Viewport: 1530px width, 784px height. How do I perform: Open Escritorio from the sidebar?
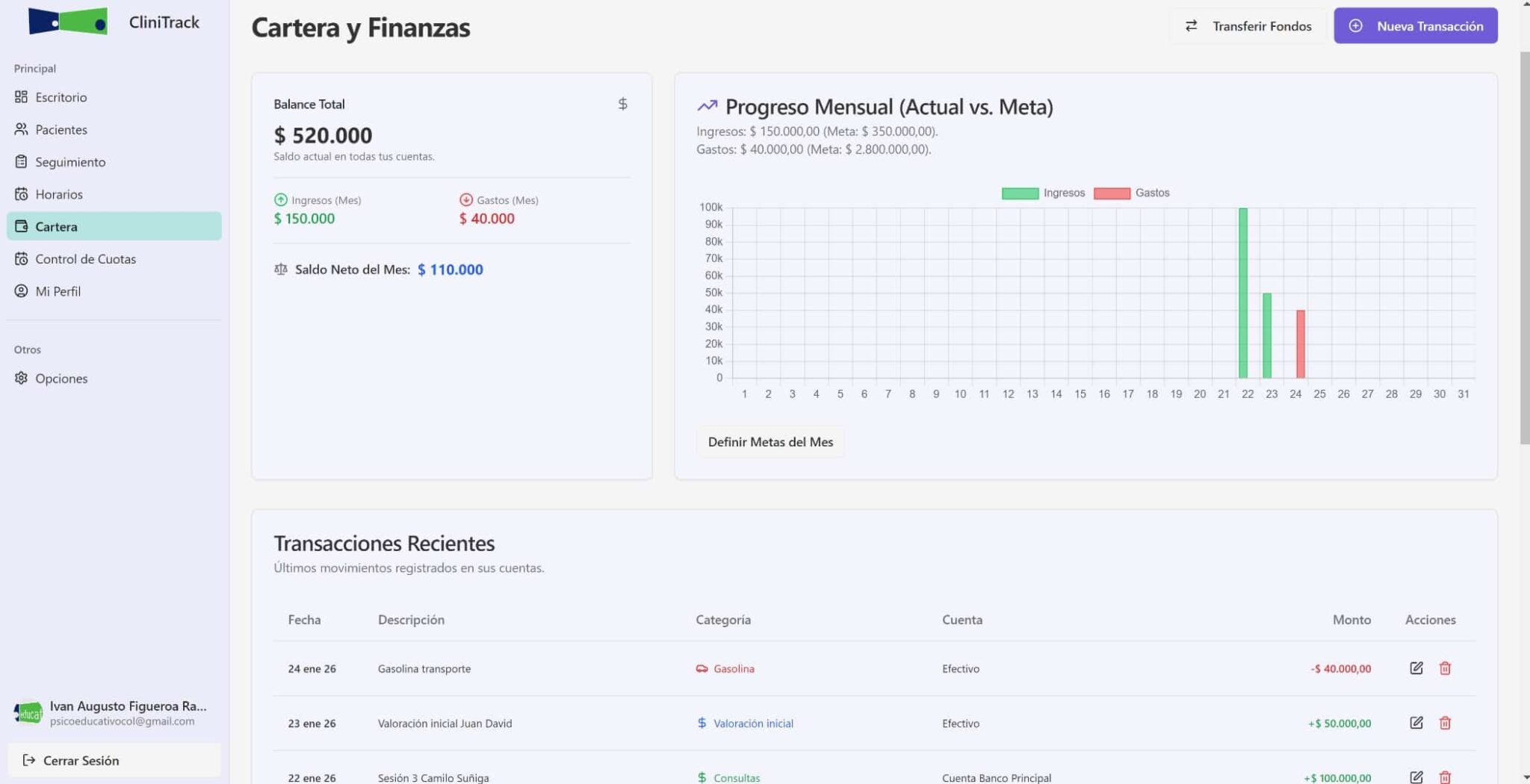pyautogui.click(x=61, y=97)
